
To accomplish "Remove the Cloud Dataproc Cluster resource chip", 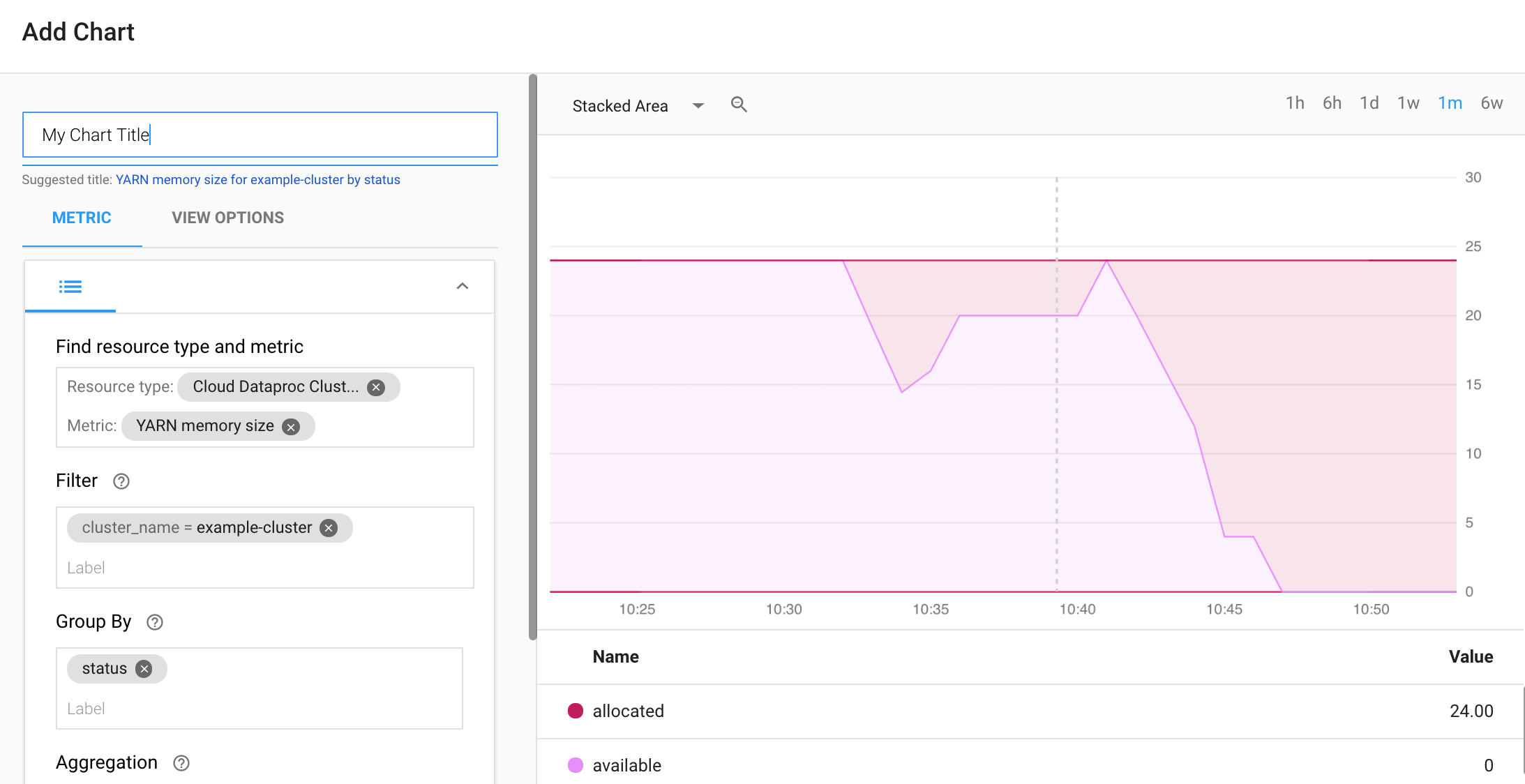I will point(376,387).
